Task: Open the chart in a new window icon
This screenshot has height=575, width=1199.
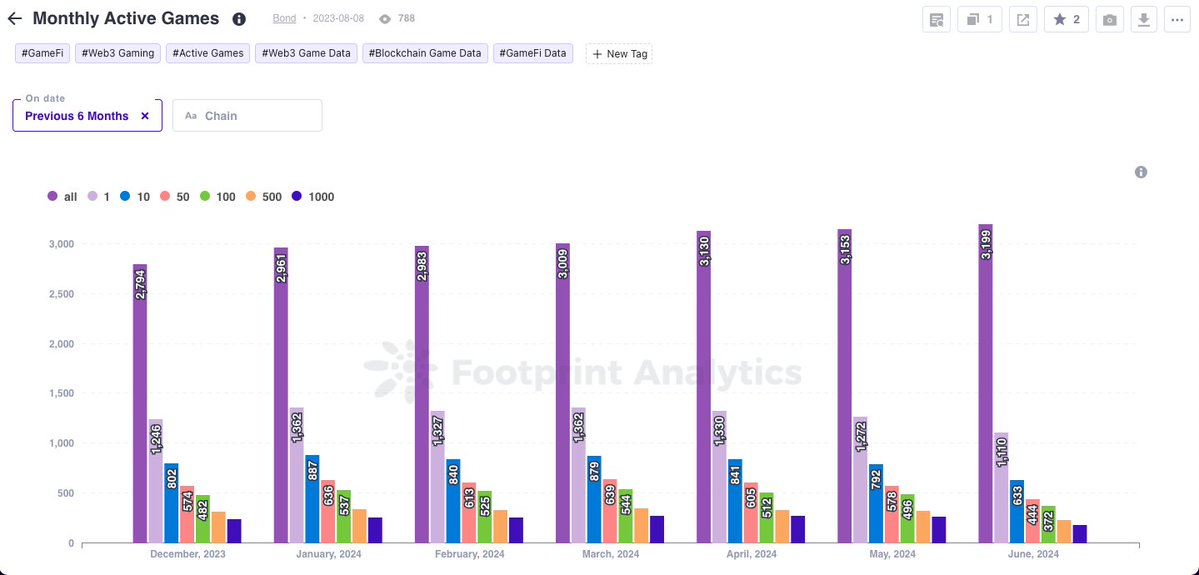Action: (x=1023, y=19)
